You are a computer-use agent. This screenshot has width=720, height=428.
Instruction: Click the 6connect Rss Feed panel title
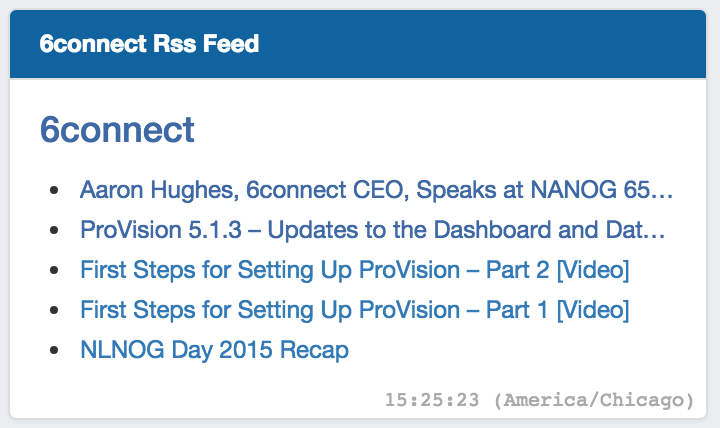149,44
